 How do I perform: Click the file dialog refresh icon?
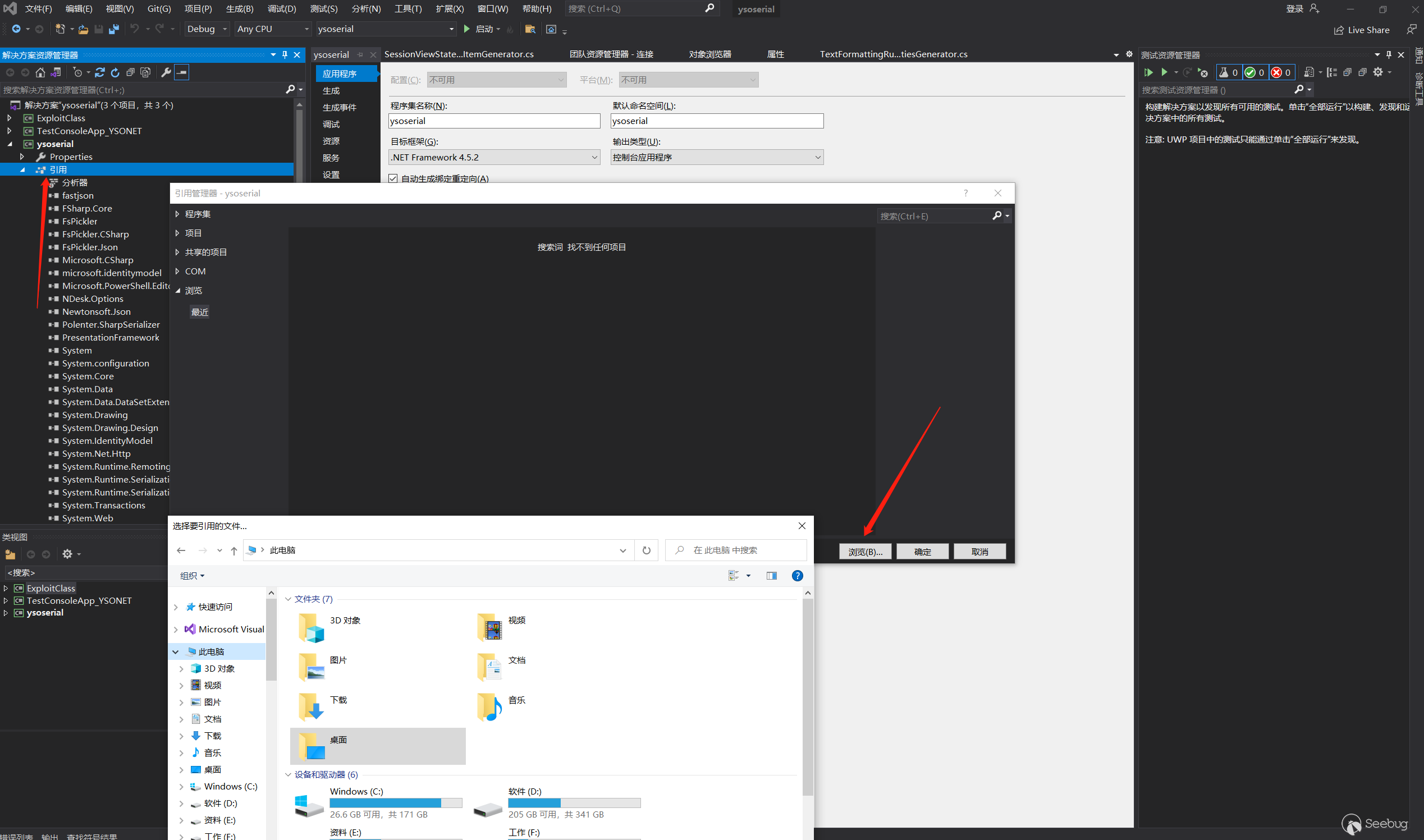click(x=646, y=550)
